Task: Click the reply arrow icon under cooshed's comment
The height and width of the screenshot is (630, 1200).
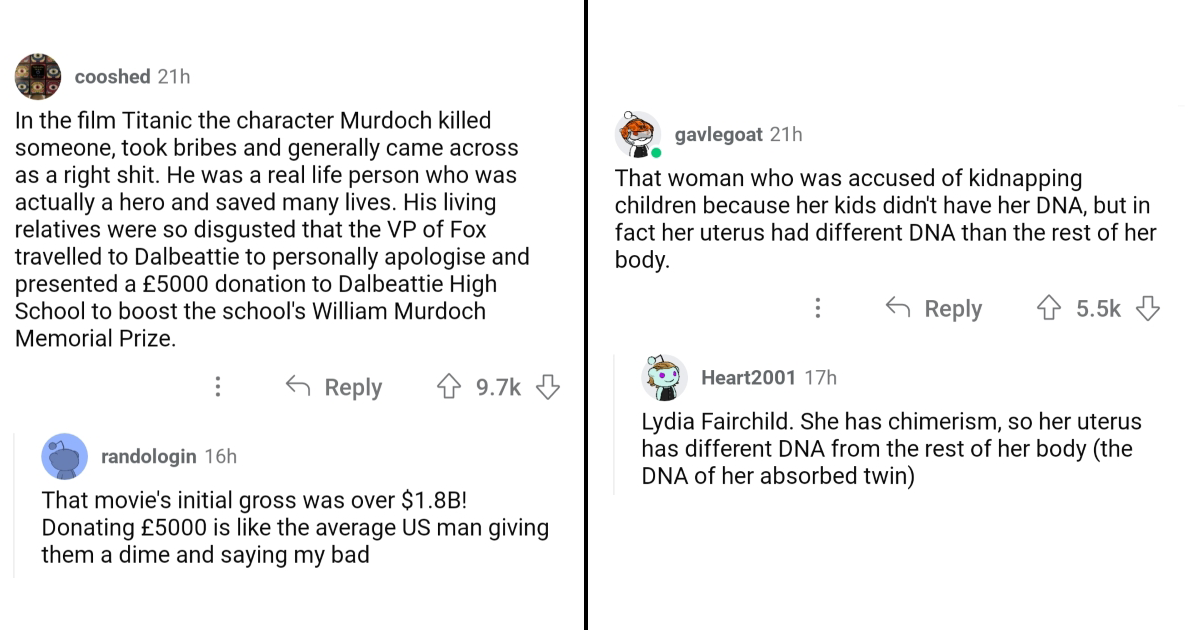Action: click(297, 386)
